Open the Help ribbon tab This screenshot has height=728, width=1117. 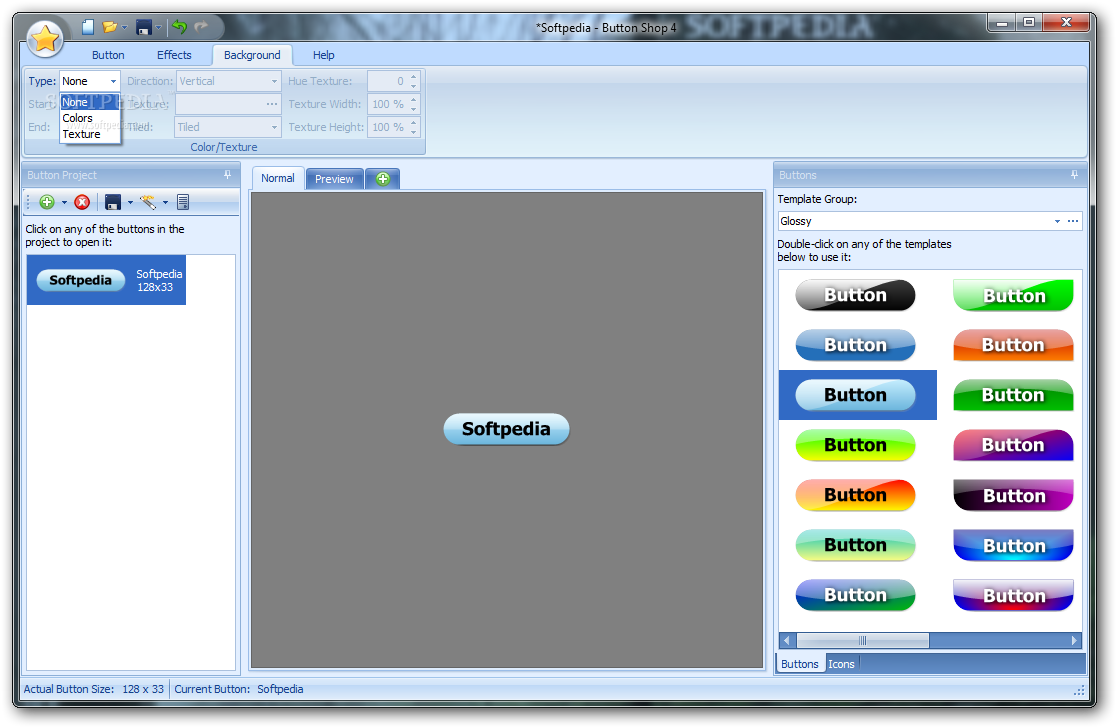click(x=323, y=55)
